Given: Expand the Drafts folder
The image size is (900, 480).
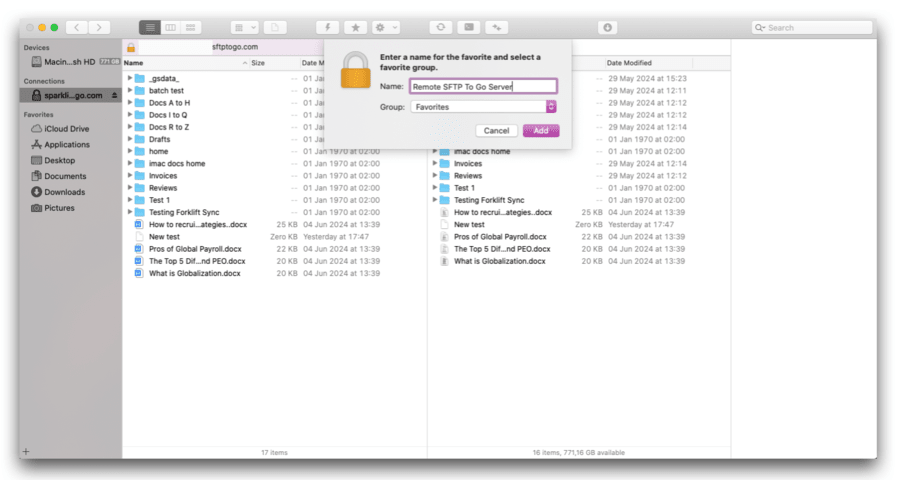Looking at the screenshot, I should (x=130, y=139).
